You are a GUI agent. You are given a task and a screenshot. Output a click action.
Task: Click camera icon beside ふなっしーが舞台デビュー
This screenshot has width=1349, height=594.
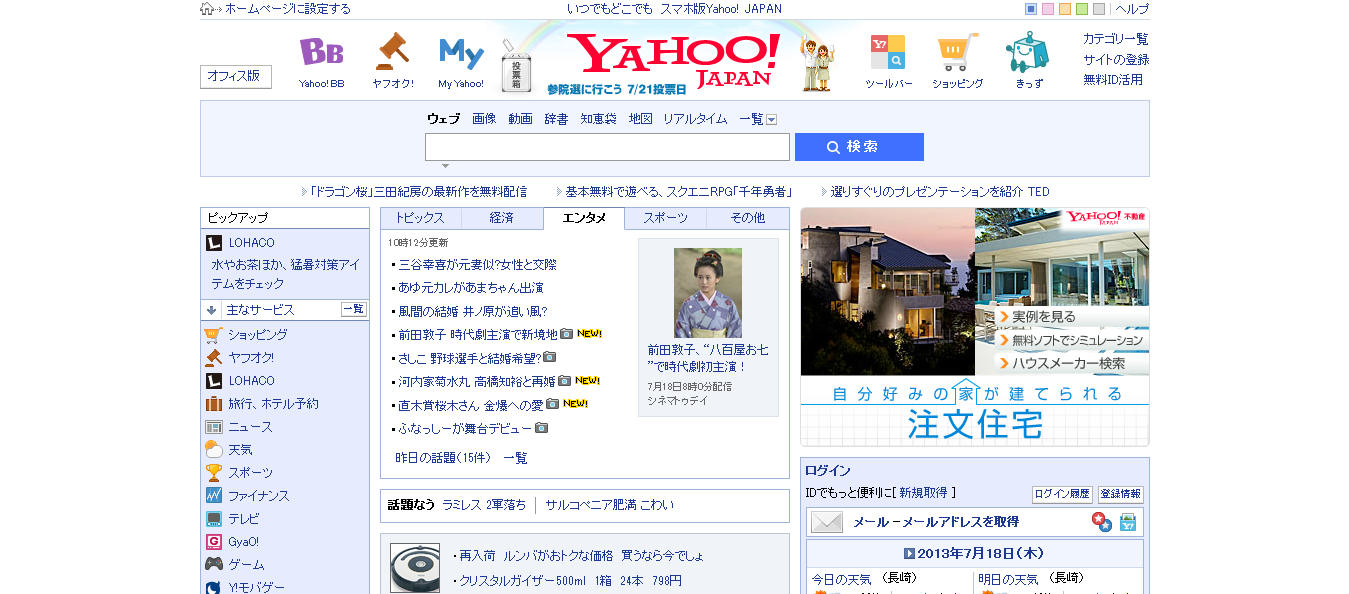tap(542, 428)
